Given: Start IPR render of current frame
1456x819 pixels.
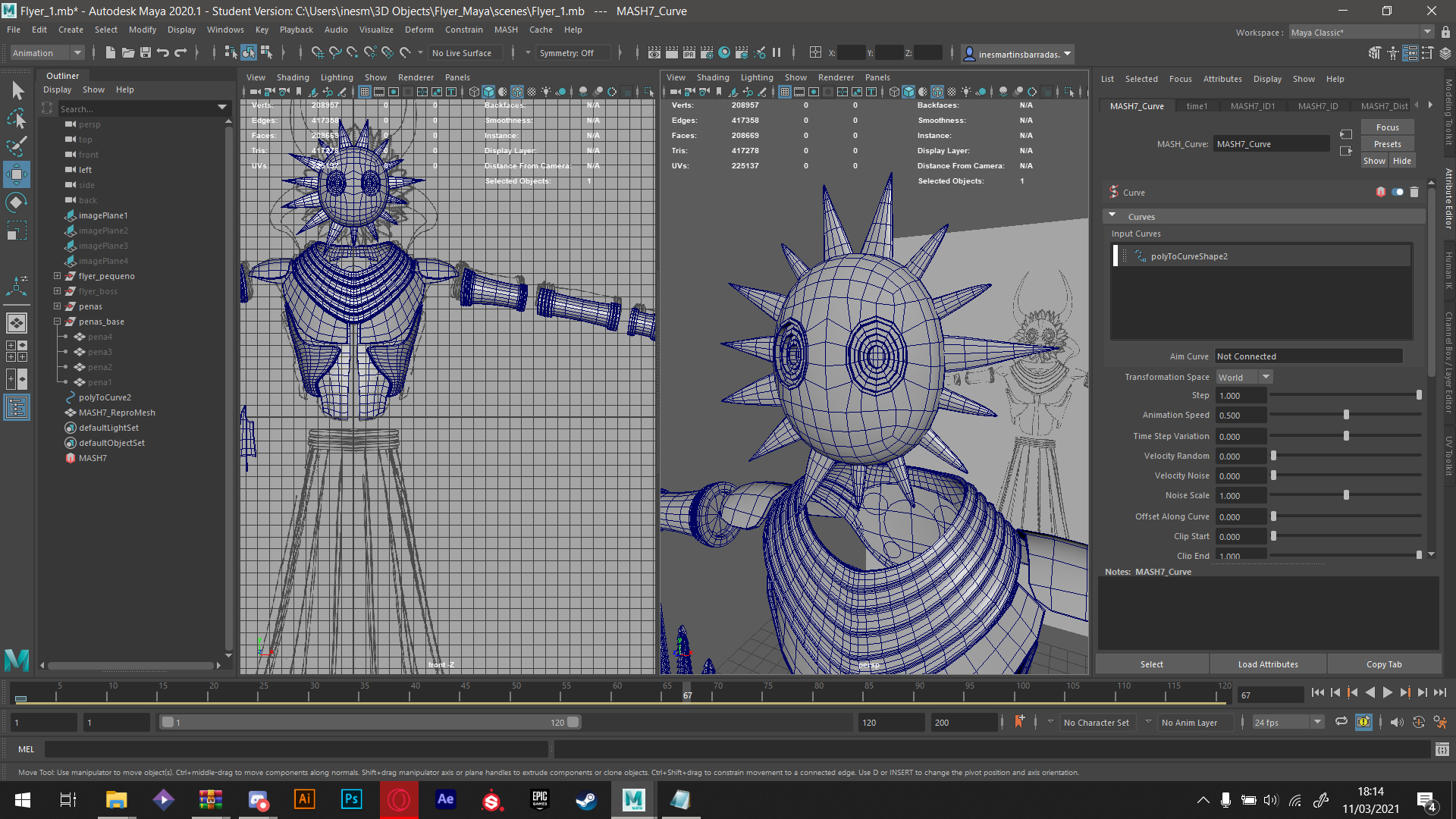Looking at the screenshot, I should pyautogui.click(x=689, y=52).
